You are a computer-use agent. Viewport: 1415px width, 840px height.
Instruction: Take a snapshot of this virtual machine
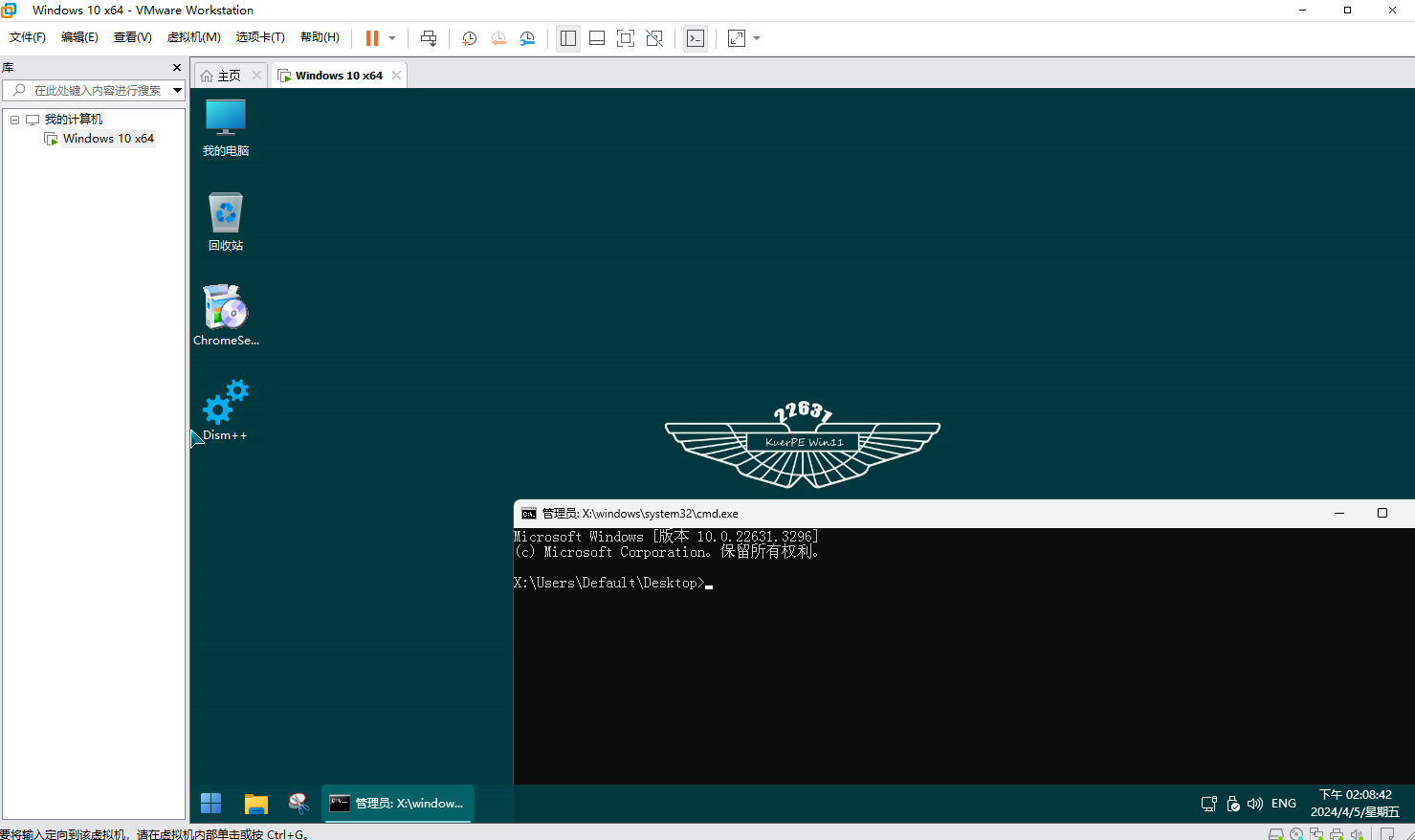coord(469,38)
